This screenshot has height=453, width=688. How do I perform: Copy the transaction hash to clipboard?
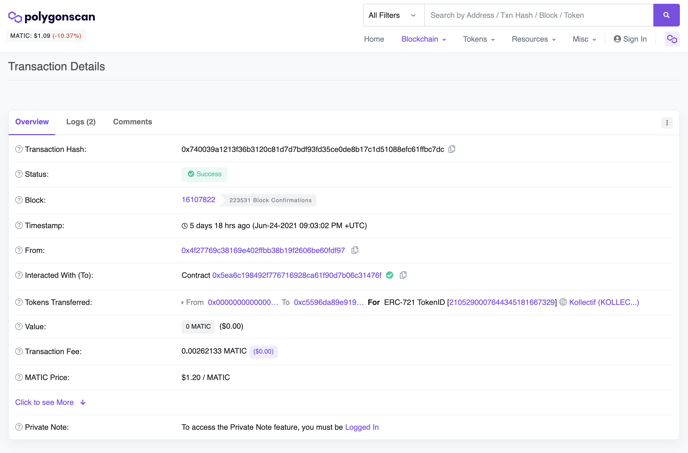pos(452,150)
